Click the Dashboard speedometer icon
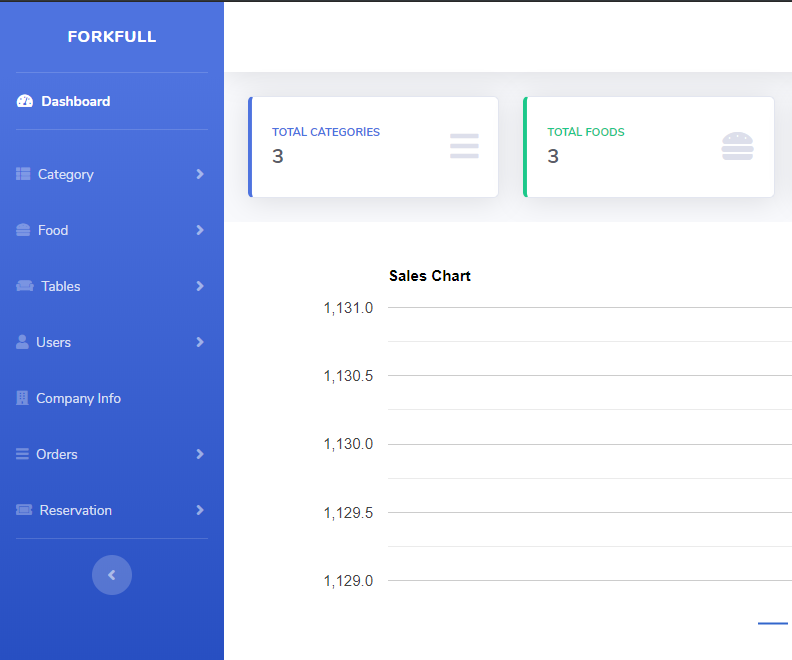This screenshot has height=660, width=792. click(25, 101)
